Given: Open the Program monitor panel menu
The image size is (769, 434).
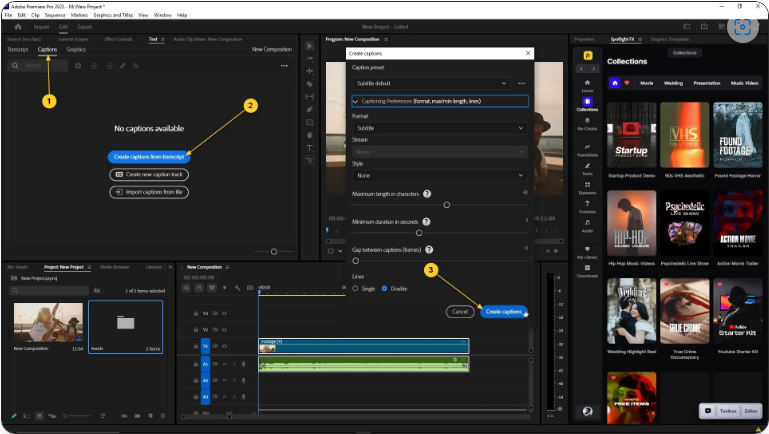Looking at the screenshot, I should coord(386,39).
